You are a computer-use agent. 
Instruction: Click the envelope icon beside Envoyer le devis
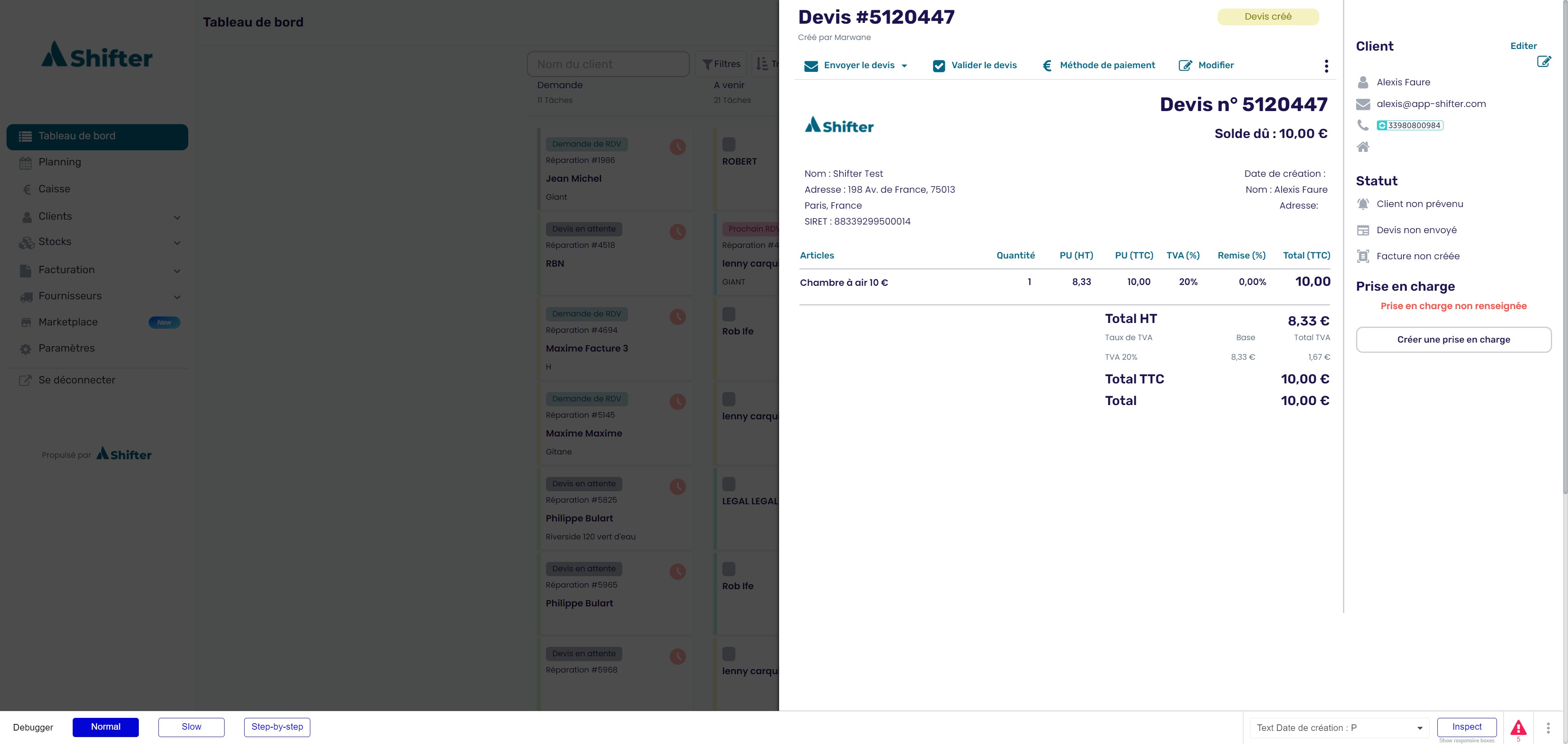pos(811,66)
